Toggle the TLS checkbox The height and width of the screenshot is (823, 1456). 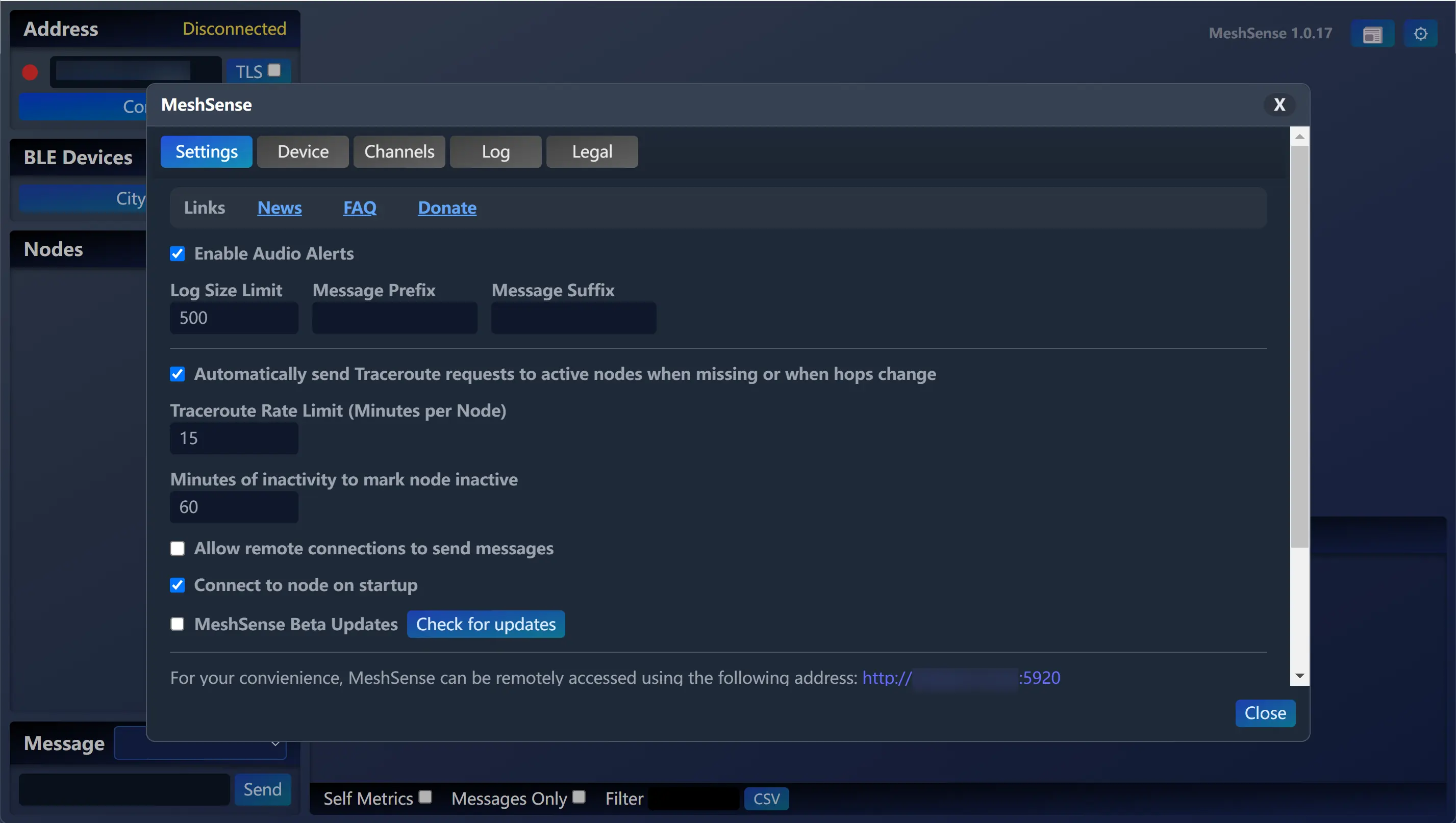[275, 71]
